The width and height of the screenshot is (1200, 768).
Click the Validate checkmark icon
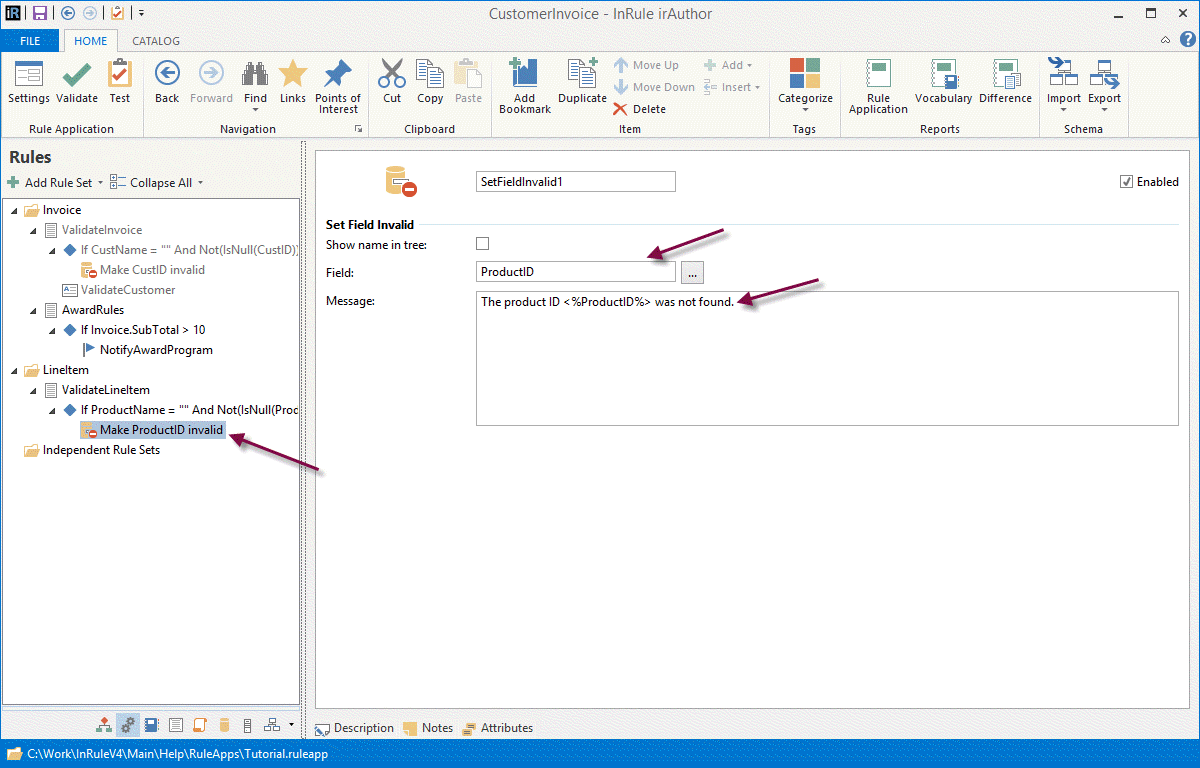[76, 75]
